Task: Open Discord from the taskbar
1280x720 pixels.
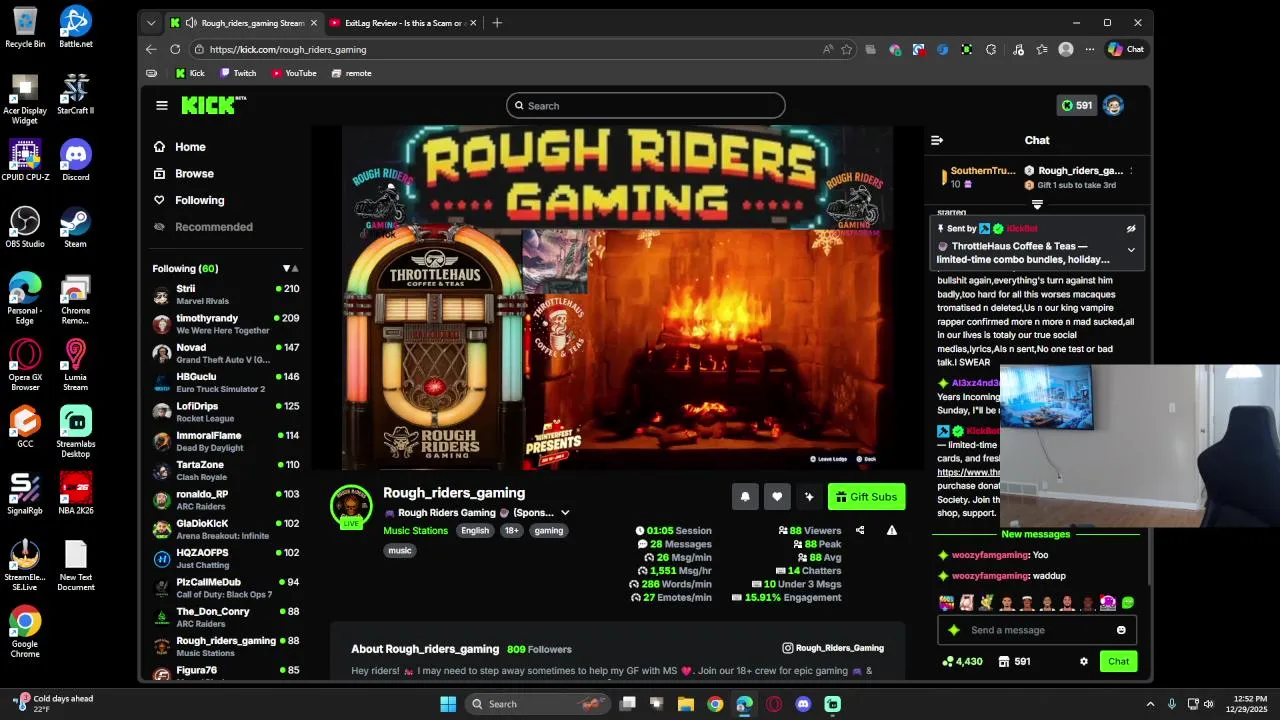Action: [x=803, y=704]
